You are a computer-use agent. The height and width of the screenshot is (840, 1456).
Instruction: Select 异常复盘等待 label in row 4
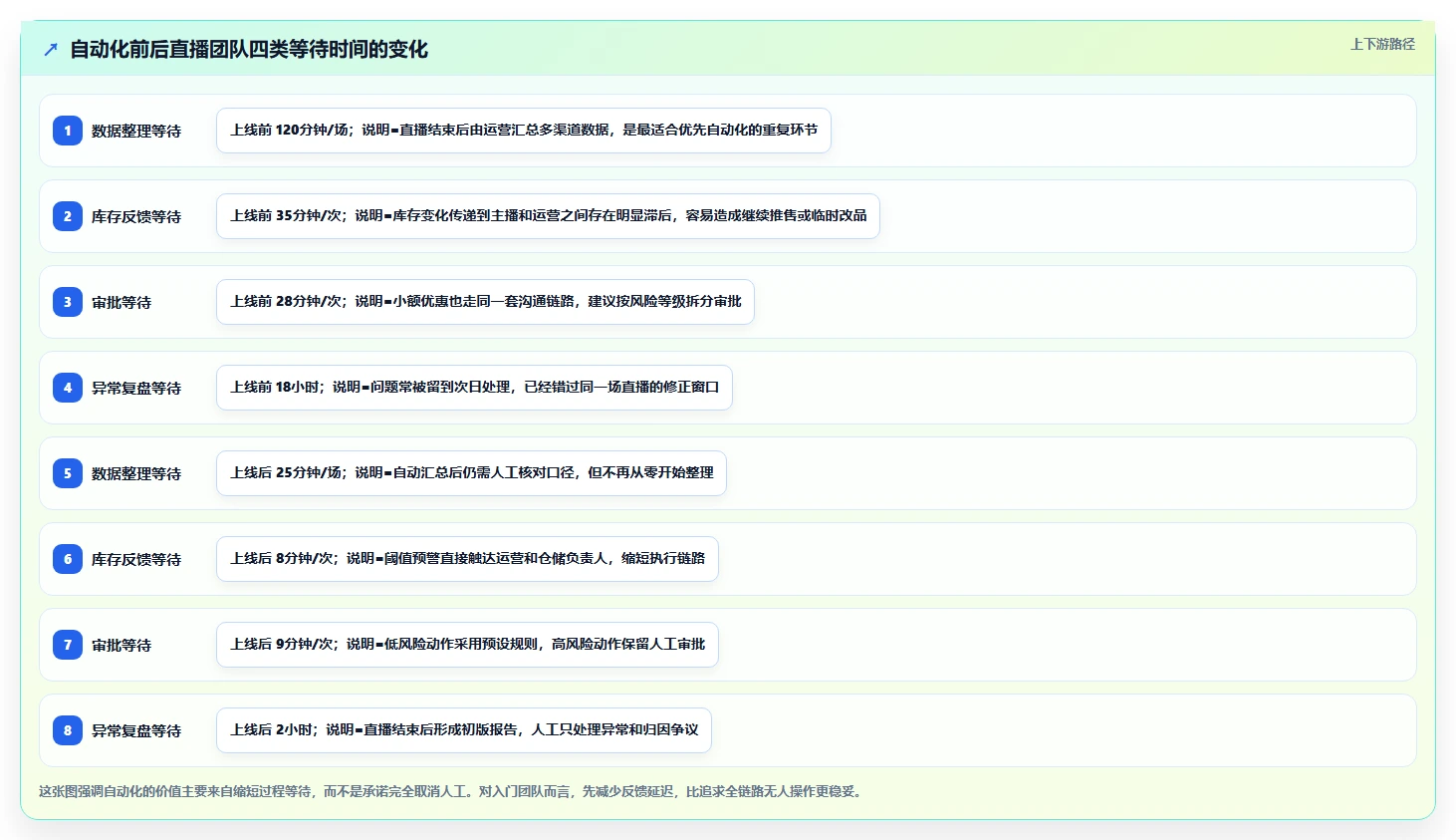coord(136,388)
